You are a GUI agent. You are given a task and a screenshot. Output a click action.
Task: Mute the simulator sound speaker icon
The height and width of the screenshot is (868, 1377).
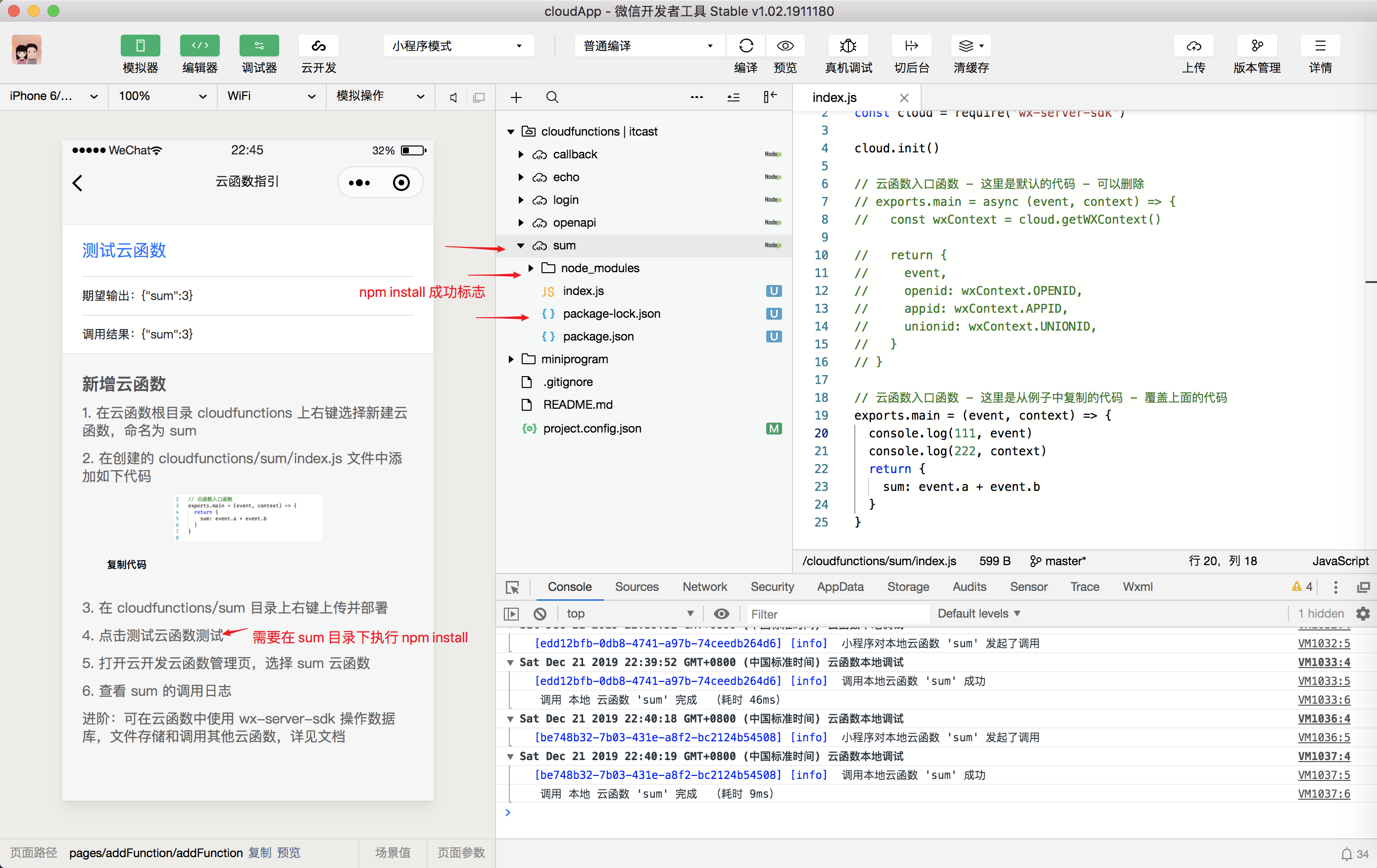pos(453,97)
